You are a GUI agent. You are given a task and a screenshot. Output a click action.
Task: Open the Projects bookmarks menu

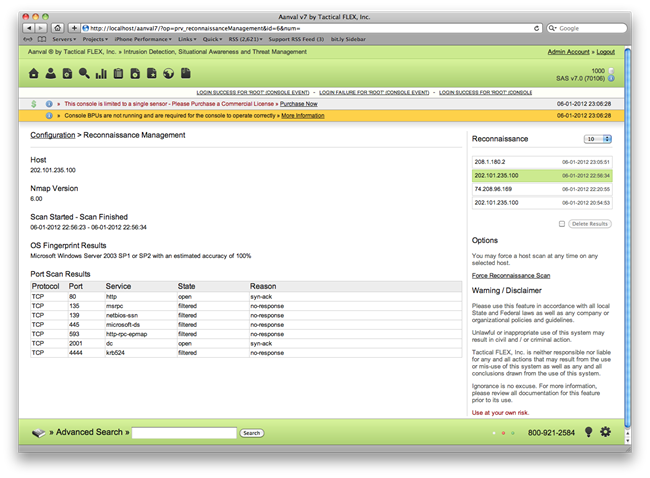[x=97, y=39]
